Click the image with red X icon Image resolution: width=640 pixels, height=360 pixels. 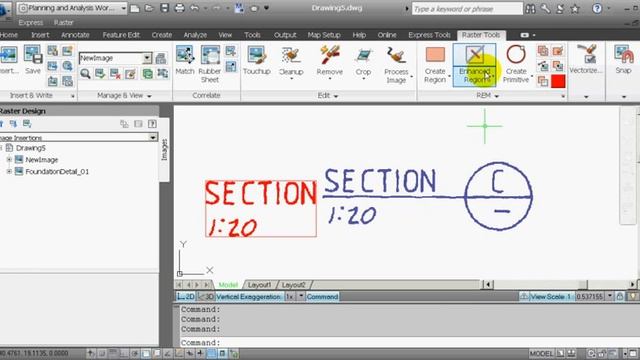tap(116, 74)
